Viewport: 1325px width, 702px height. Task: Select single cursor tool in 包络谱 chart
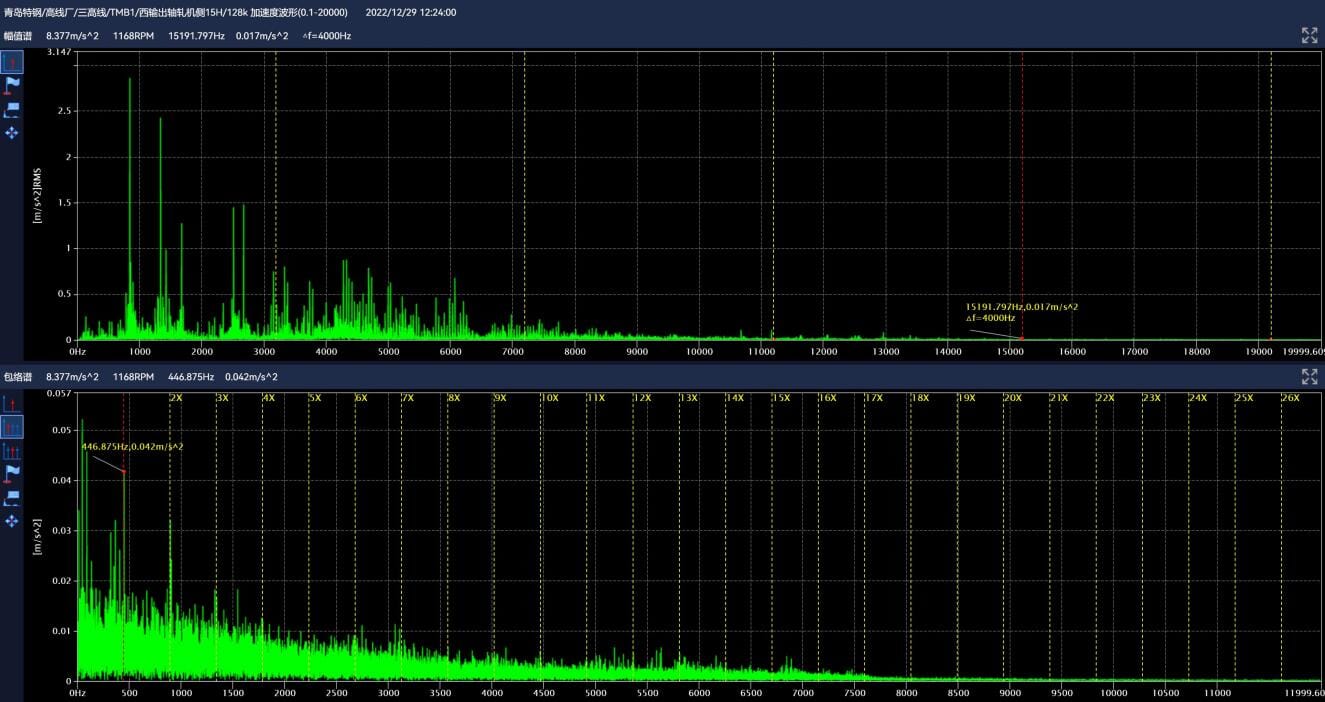click(x=12, y=404)
